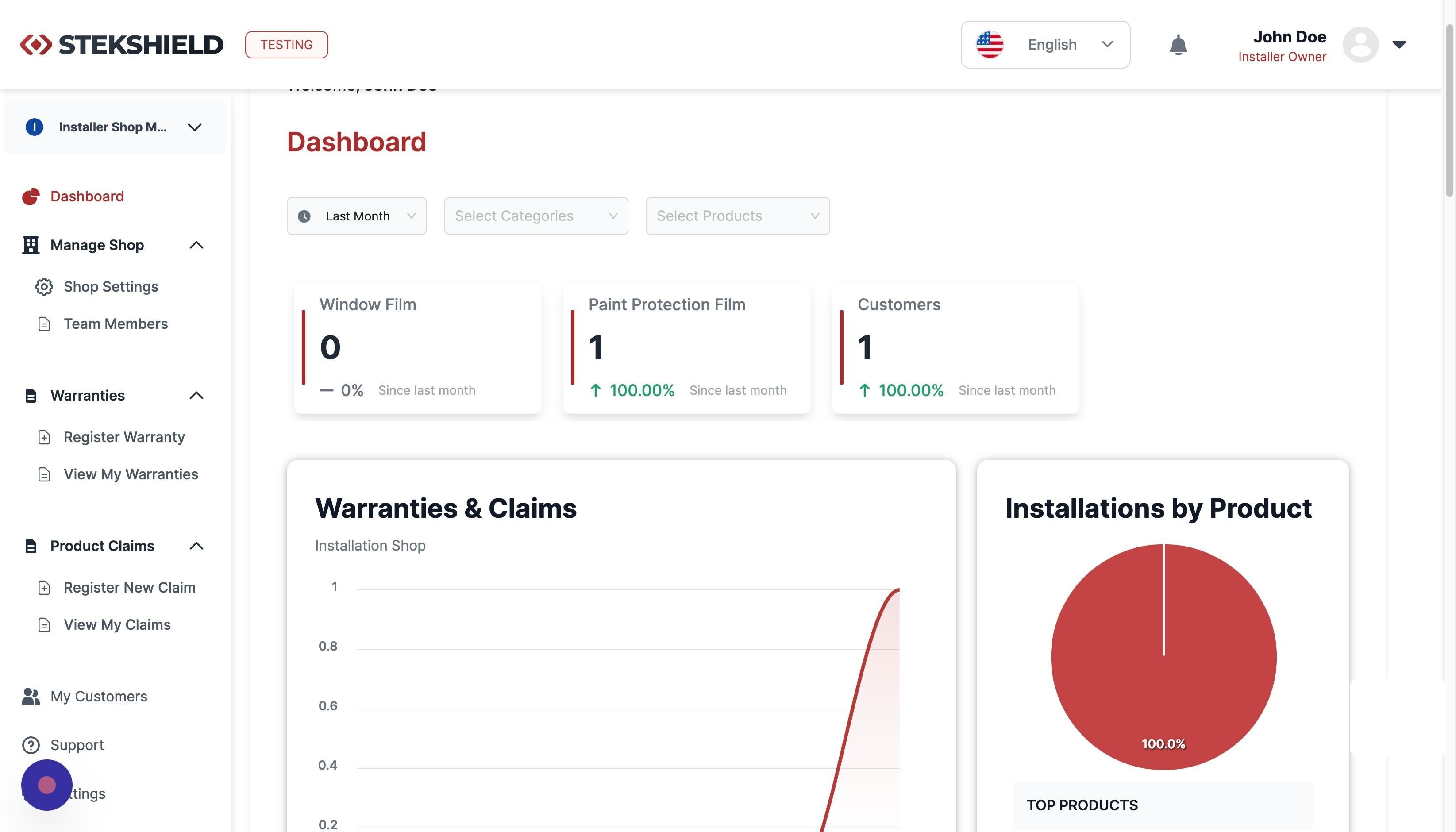Click the Dashboard pie chart icon
The image size is (1456, 832).
pyautogui.click(x=31, y=196)
